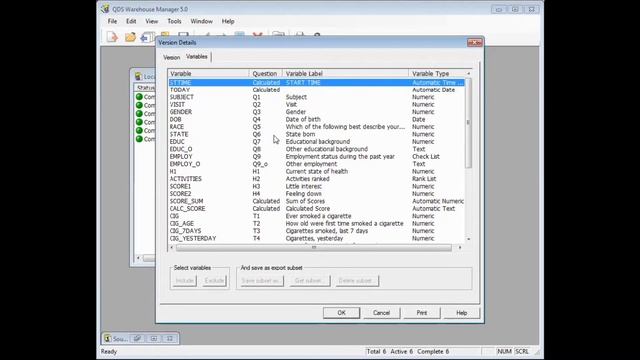Sort by the Variable Type column header
640x360 pixels.
click(x=436, y=73)
